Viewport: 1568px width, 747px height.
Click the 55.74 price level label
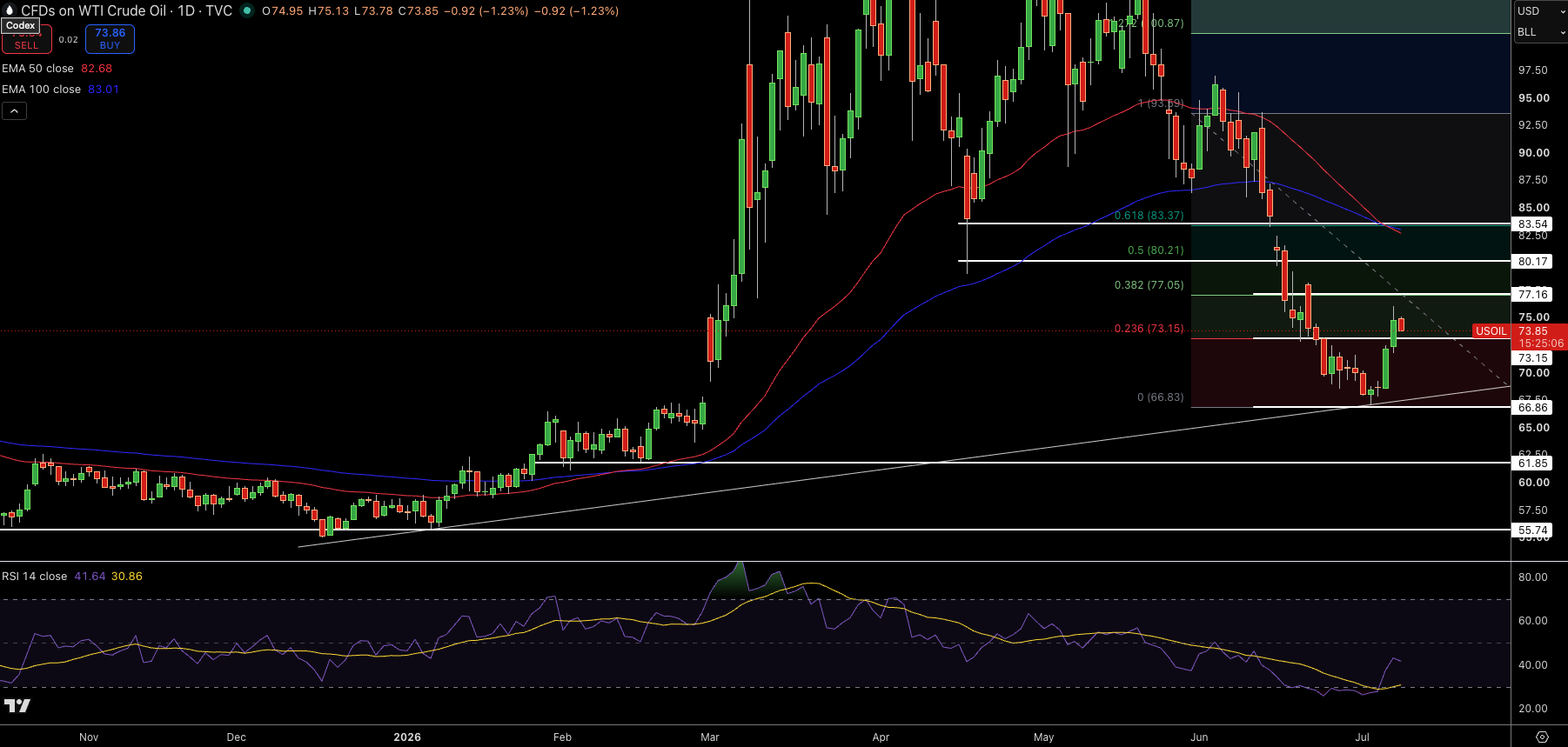pyautogui.click(x=1532, y=530)
